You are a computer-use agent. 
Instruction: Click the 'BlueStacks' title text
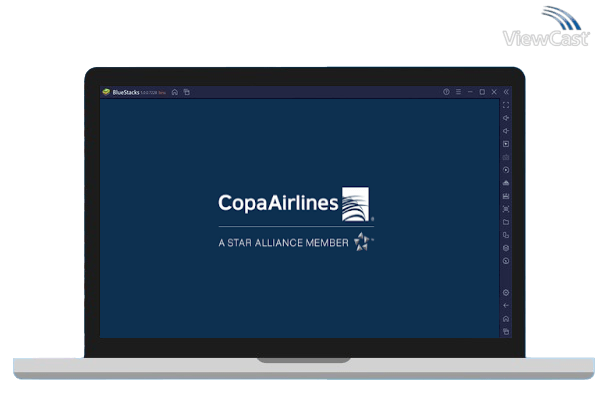click(x=126, y=92)
